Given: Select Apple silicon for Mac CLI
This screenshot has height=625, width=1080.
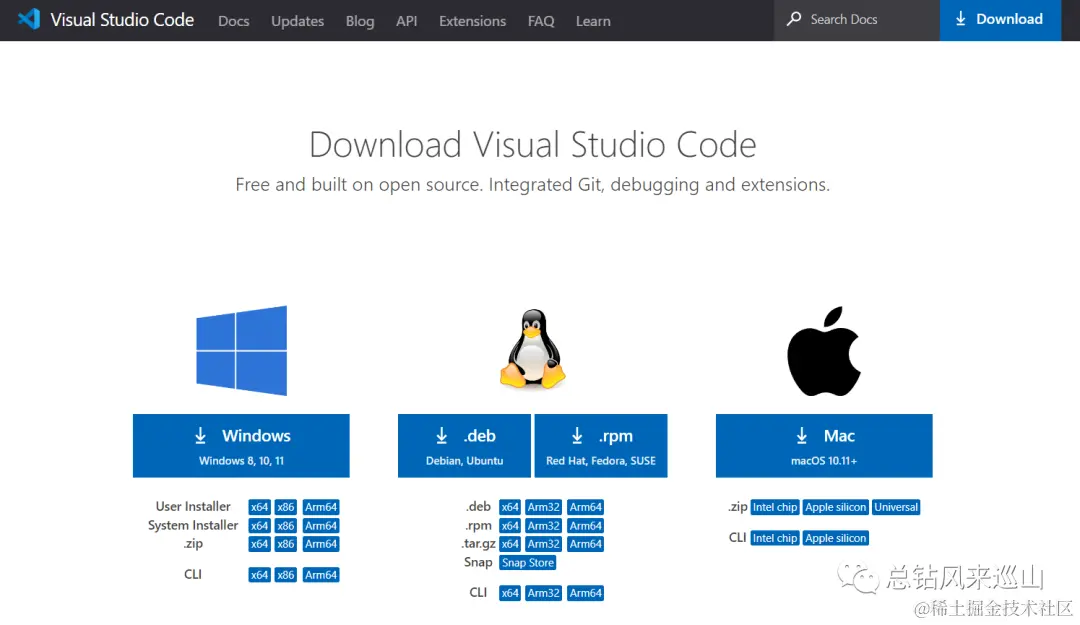Looking at the screenshot, I should (x=835, y=538).
